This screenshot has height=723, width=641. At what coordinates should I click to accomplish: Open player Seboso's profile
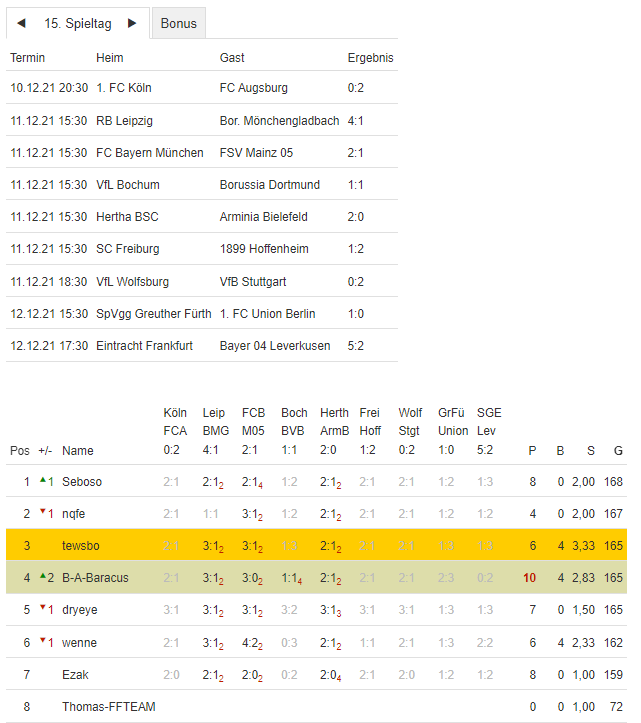(x=82, y=482)
